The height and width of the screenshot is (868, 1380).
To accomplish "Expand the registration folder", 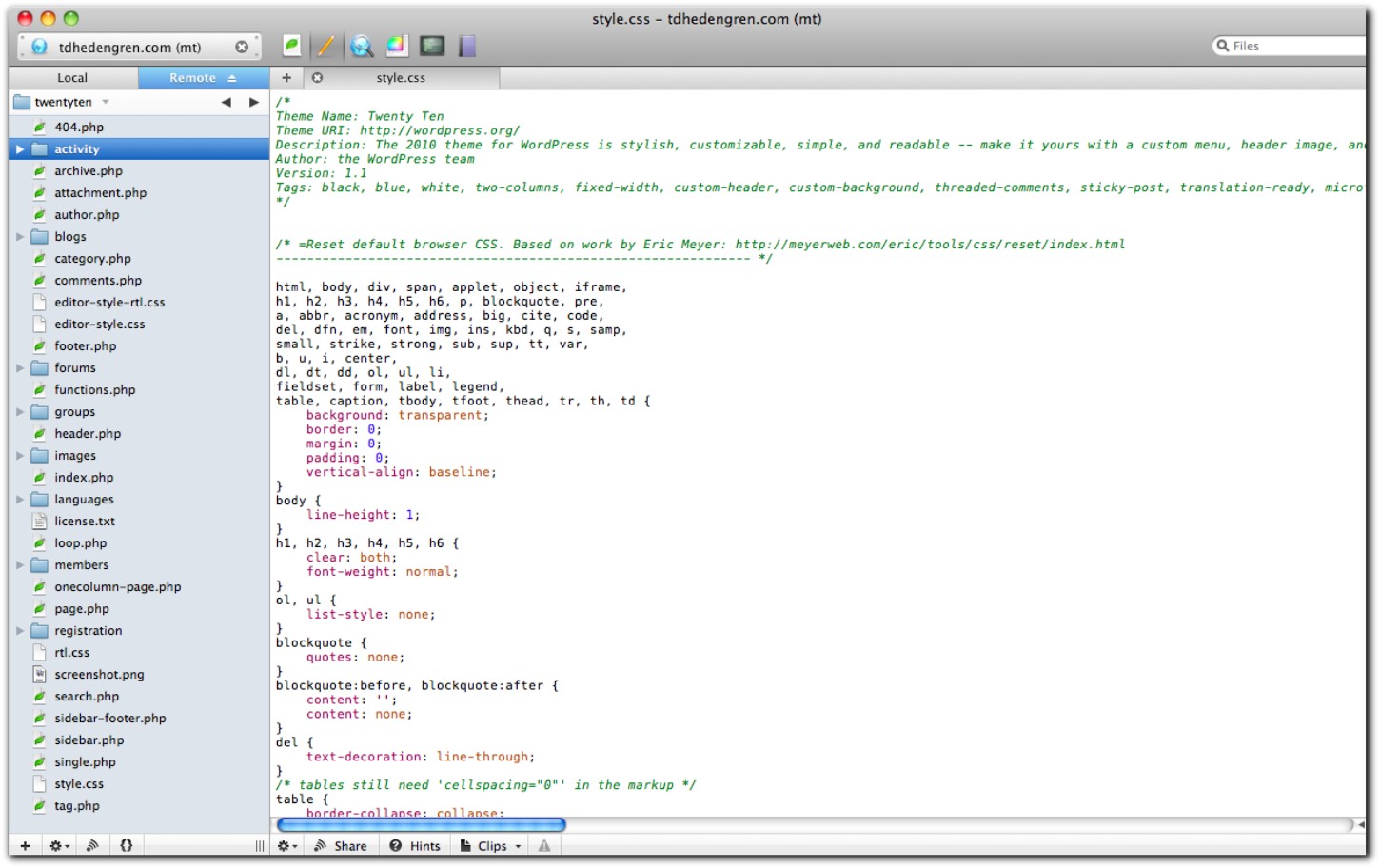I will [x=20, y=631].
